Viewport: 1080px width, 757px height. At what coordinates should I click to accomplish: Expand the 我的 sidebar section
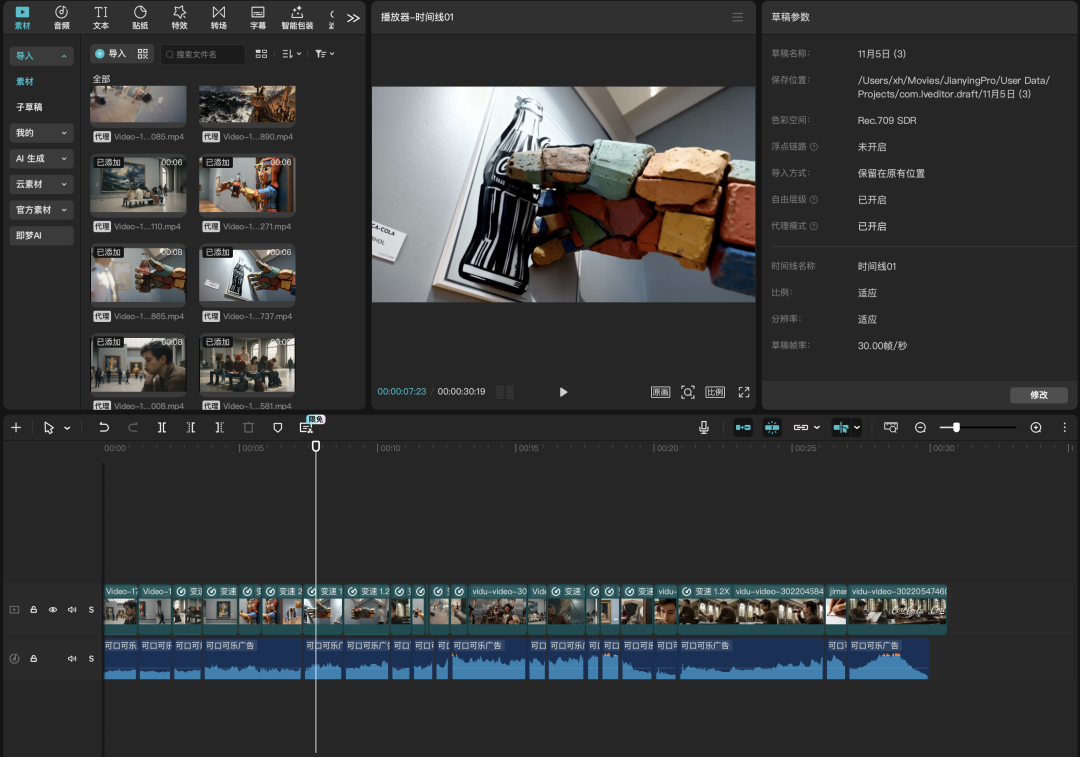[x=41, y=133]
